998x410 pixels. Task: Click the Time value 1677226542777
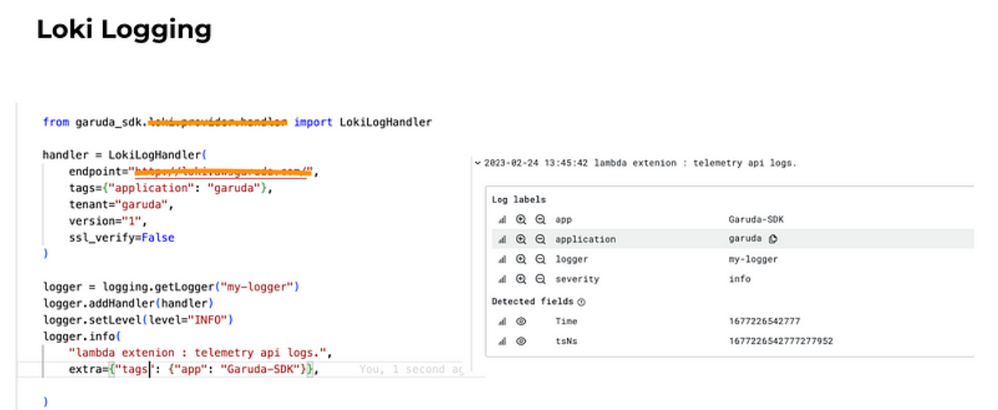coord(764,322)
